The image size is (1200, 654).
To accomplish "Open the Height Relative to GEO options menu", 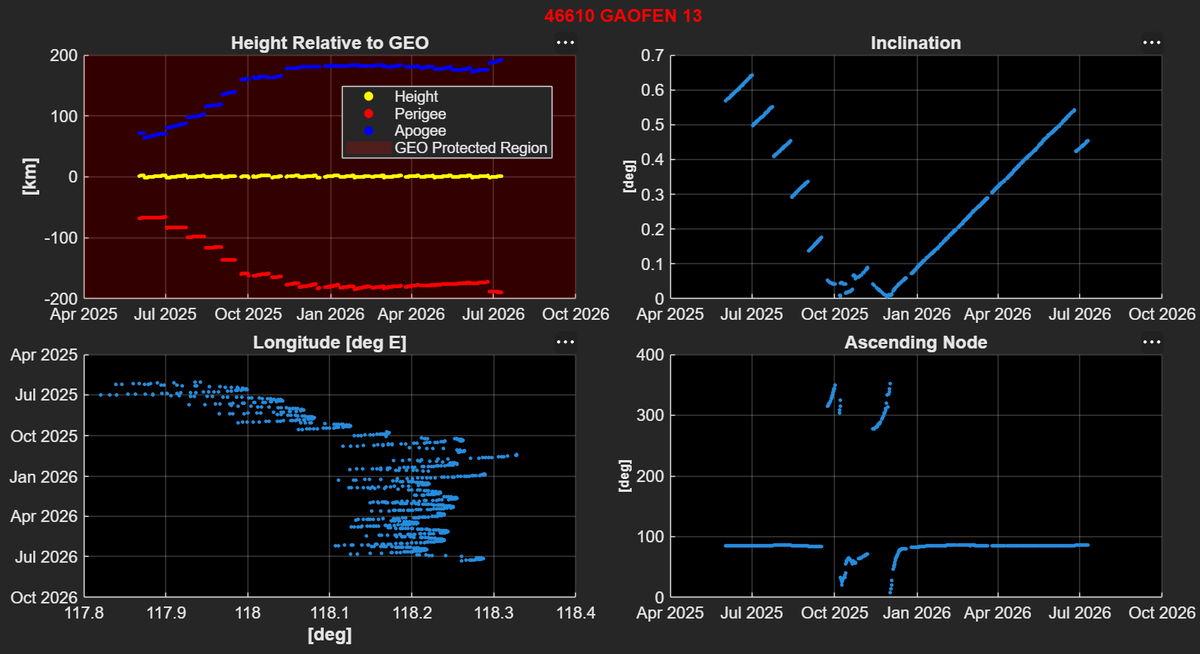I will tap(565, 43).
